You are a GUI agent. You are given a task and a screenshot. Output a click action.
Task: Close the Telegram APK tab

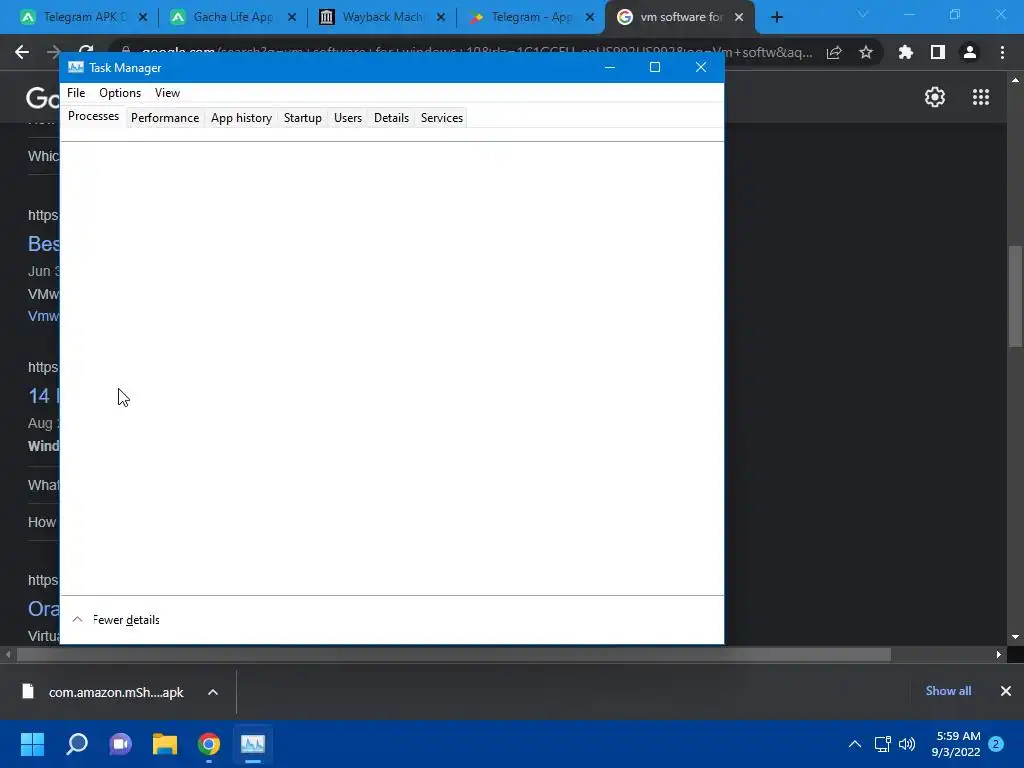142,17
